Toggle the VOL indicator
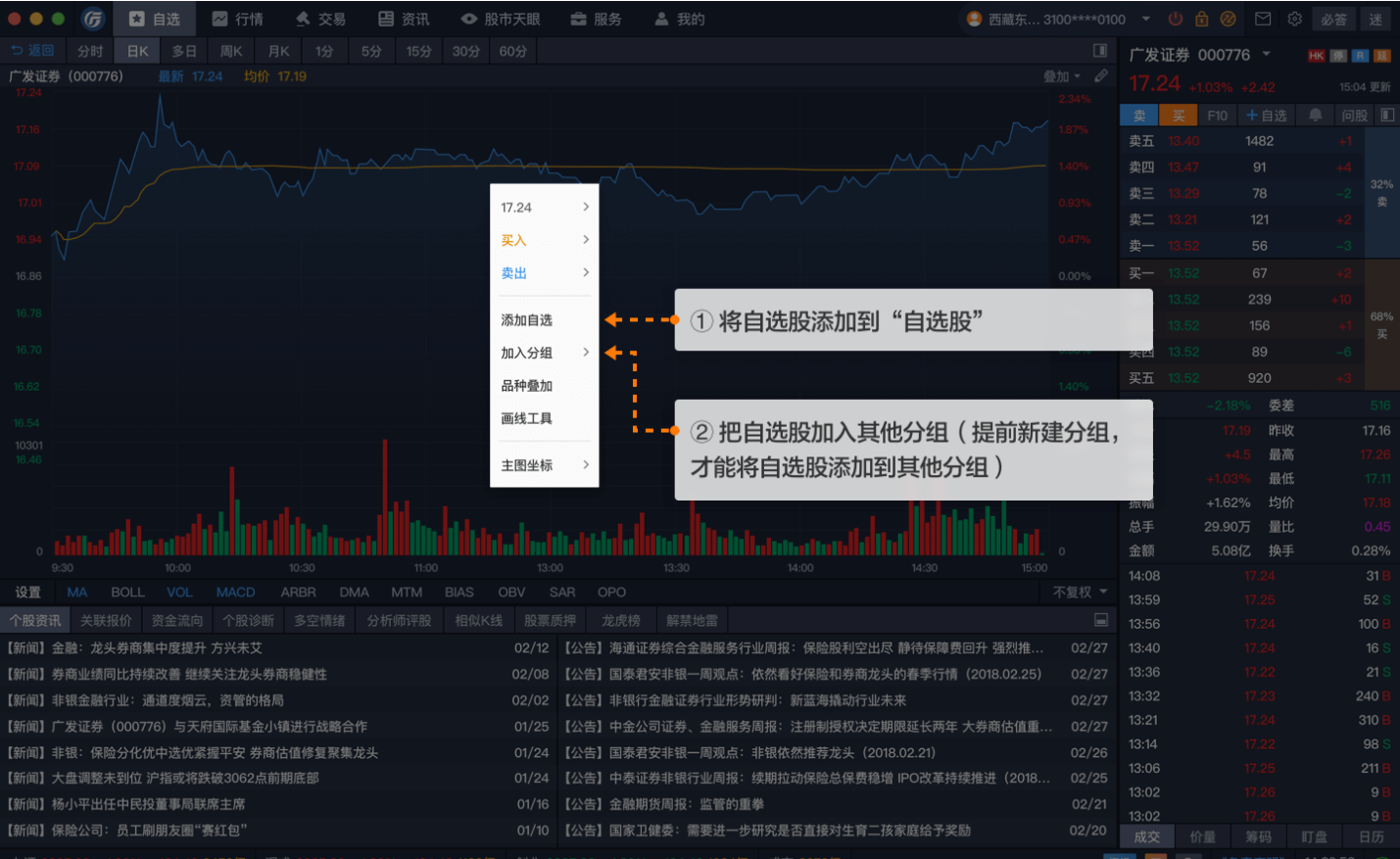Viewport: 1400px width, 859px height. point(179,592)
